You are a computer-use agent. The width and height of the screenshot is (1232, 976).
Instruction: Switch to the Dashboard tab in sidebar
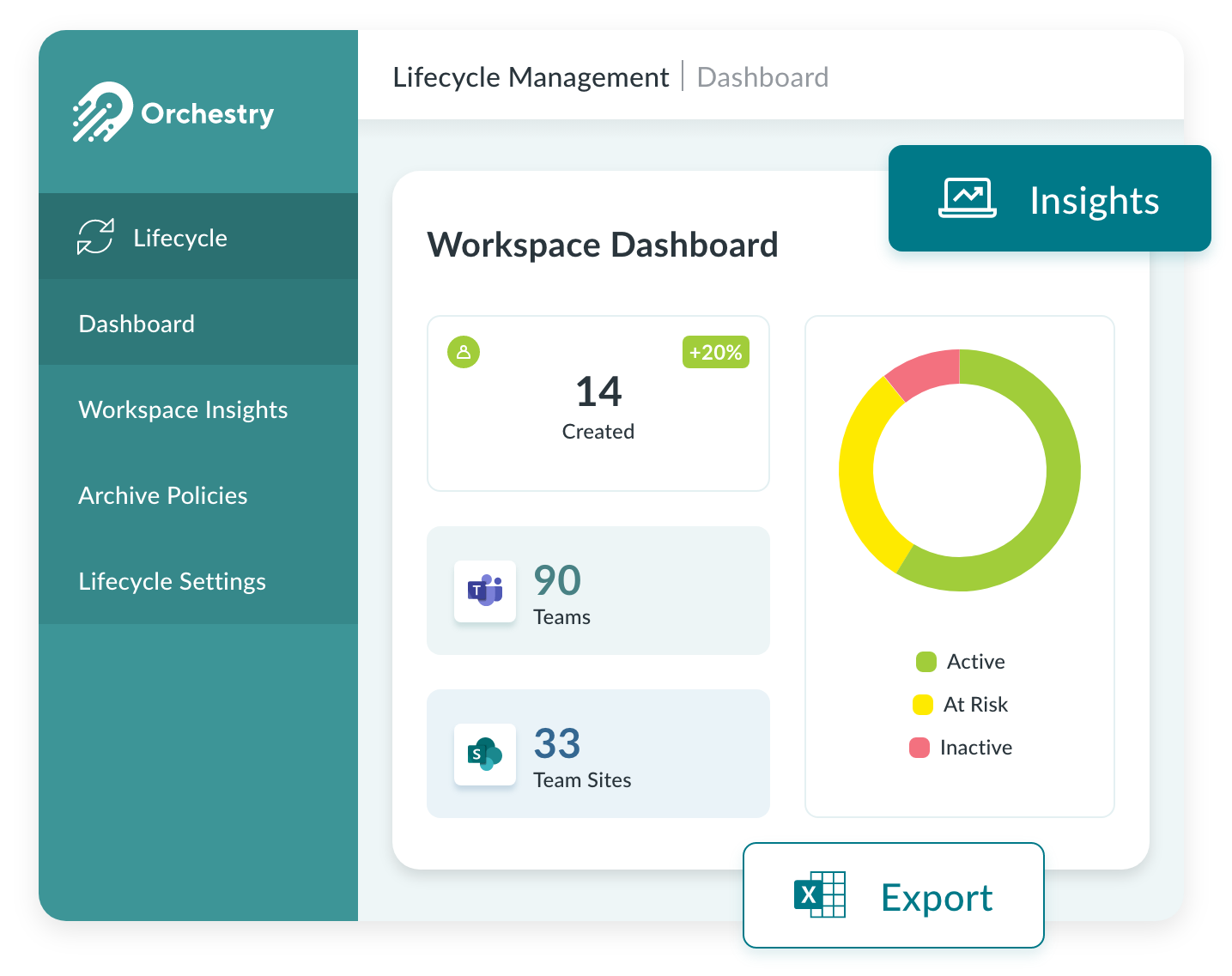tap(136, 323)
